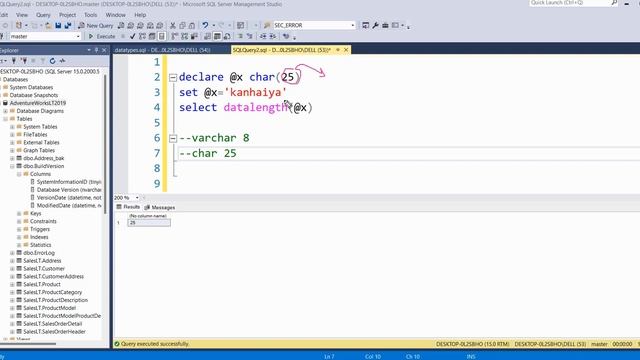
Task: Click Display Estimated Execution Plan icon
Action: point(142,36)
